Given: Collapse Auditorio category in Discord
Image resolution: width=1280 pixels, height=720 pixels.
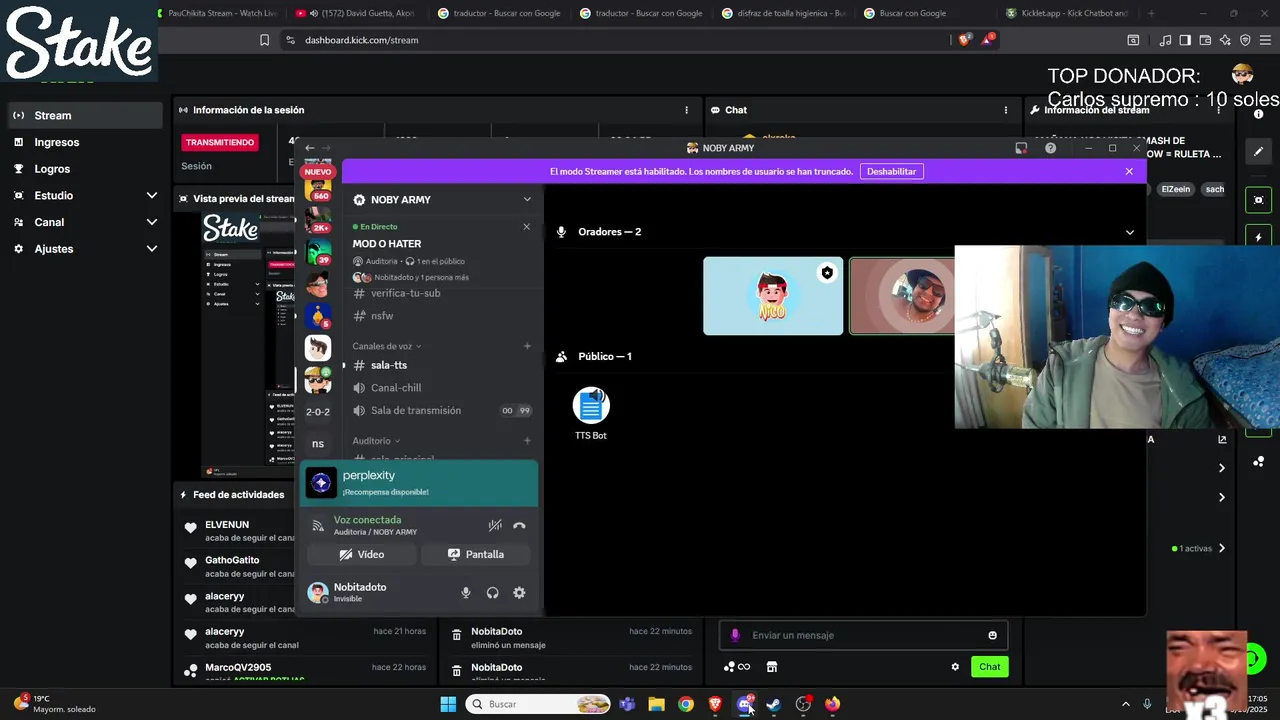Looking at the screenshot, I should pyautogui.click(x=376, y=440).
